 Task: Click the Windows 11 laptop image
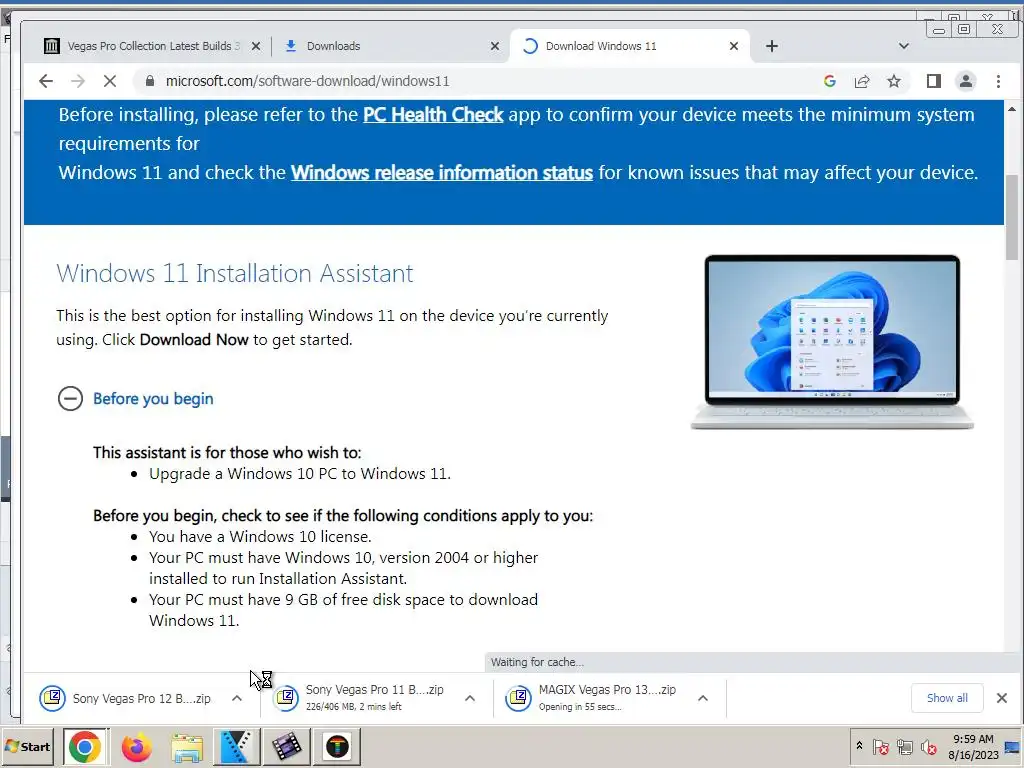pyautogui.click(x=832, y=342)
